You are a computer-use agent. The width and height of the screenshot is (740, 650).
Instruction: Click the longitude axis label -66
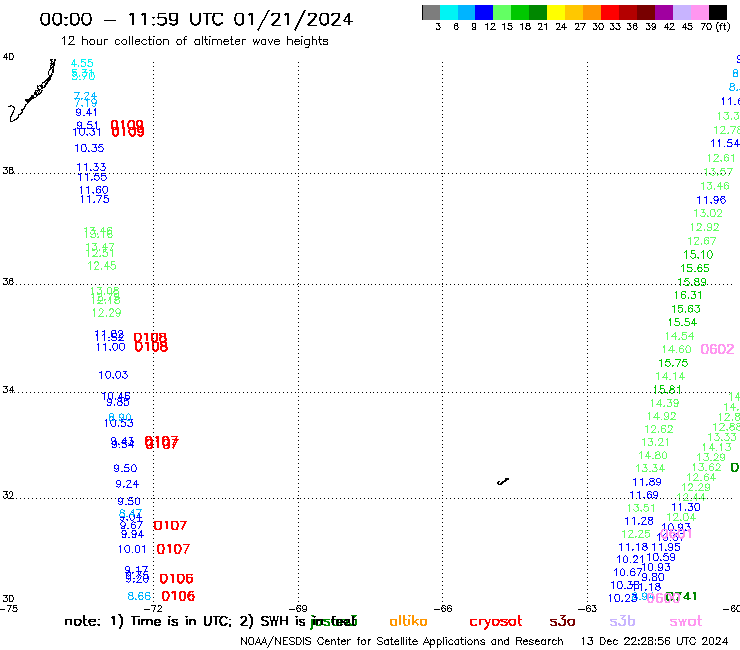pyautogui.click(x=443, y=609)
